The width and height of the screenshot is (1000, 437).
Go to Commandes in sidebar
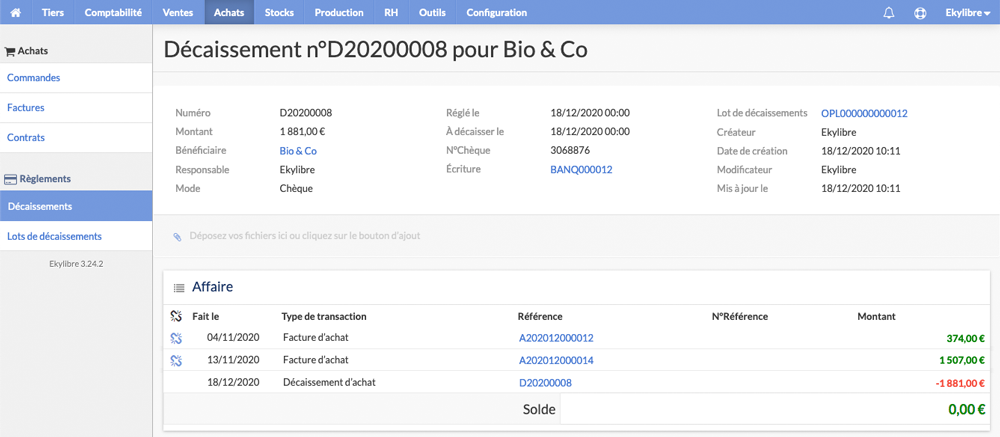[76, 78]
